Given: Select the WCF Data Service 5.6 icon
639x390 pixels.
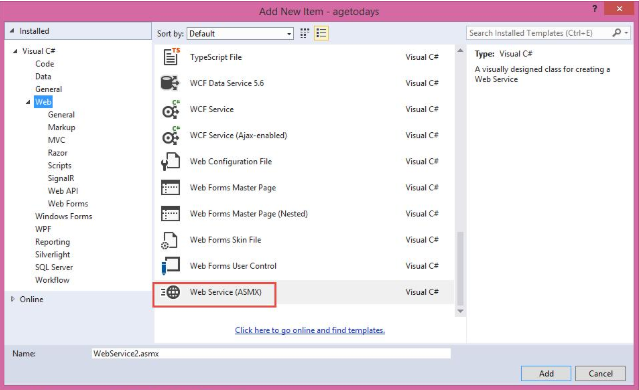Looking at the screenshot, I should click(170, 83).
